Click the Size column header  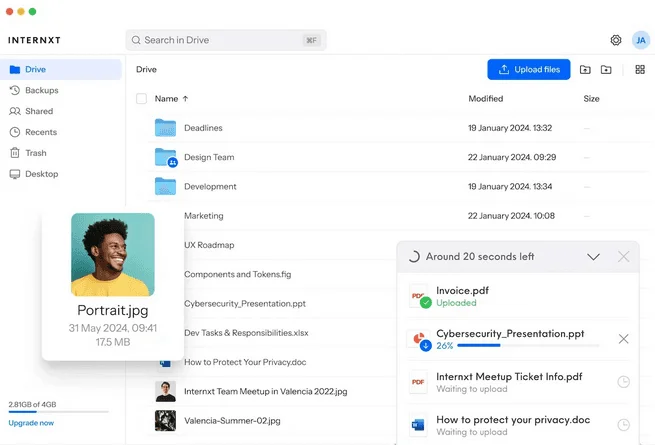[x=592, y=99]
